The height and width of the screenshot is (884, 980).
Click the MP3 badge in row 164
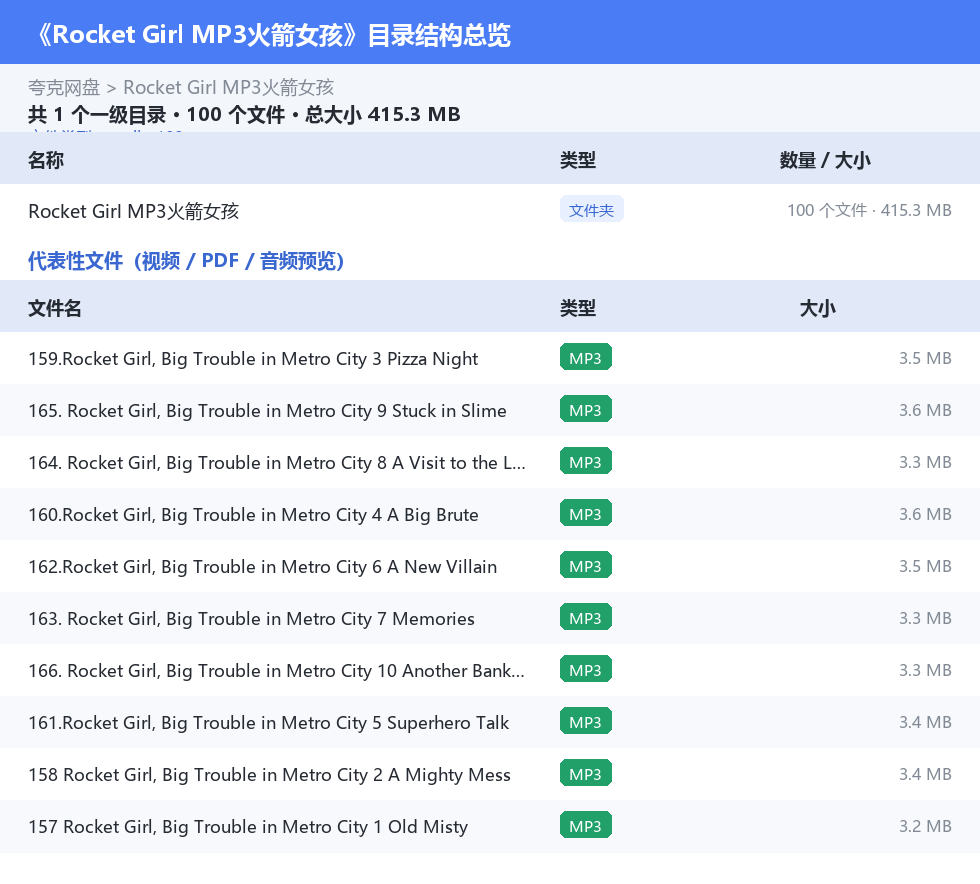586,461
